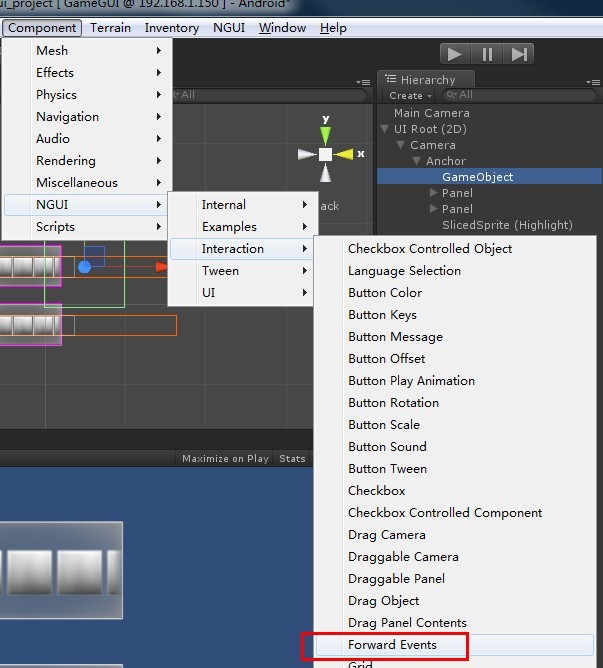603x668 pixels.
Task: Collapse the UI Root (2D) tree node
Action: (x=385, y=129)
